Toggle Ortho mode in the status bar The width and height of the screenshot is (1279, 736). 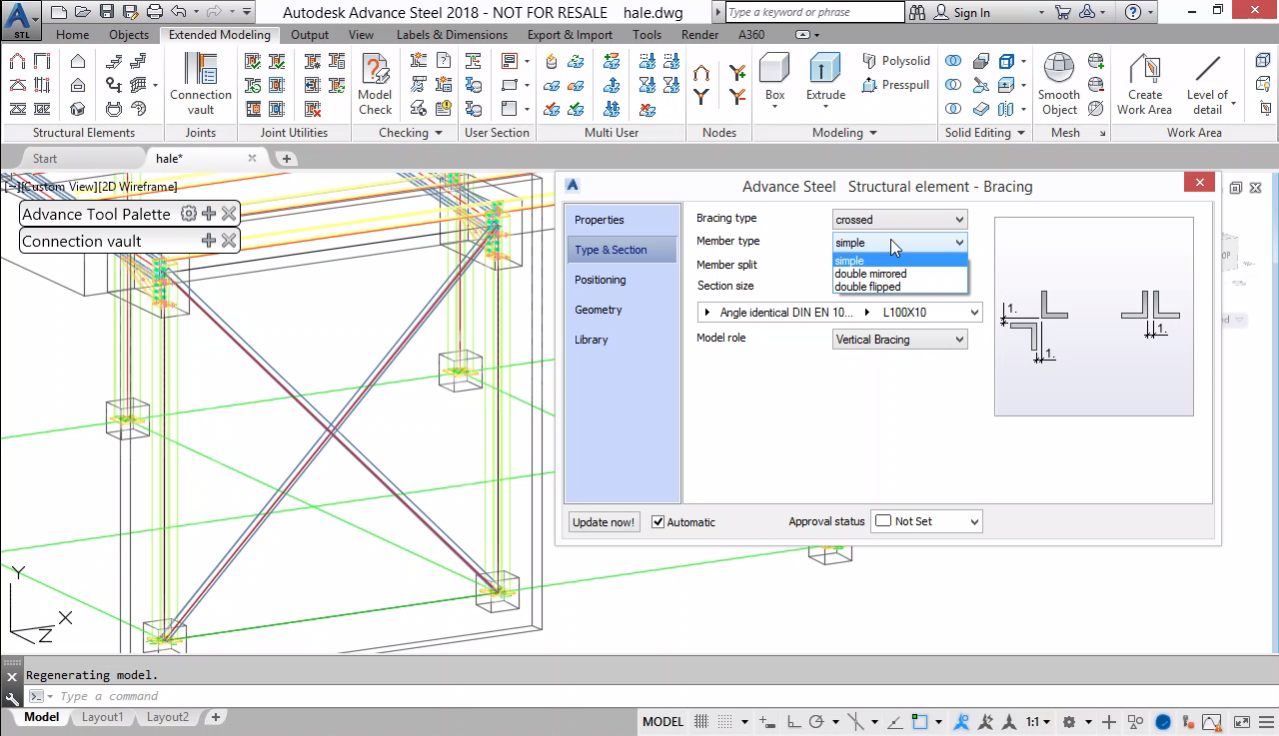(x=793, y=721)
